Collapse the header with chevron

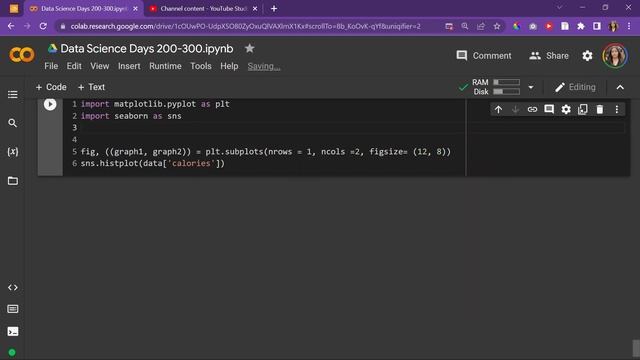(x=620, y=87)
